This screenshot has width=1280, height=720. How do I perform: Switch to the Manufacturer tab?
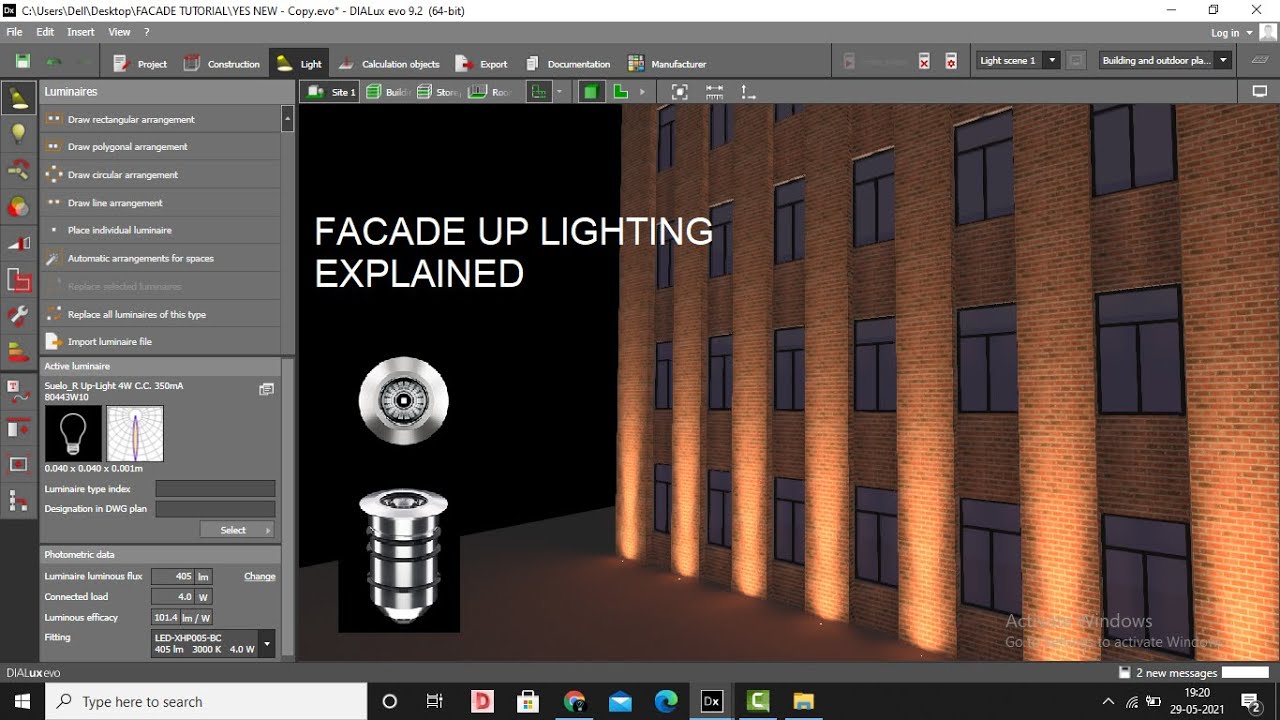tap(666, 63)
